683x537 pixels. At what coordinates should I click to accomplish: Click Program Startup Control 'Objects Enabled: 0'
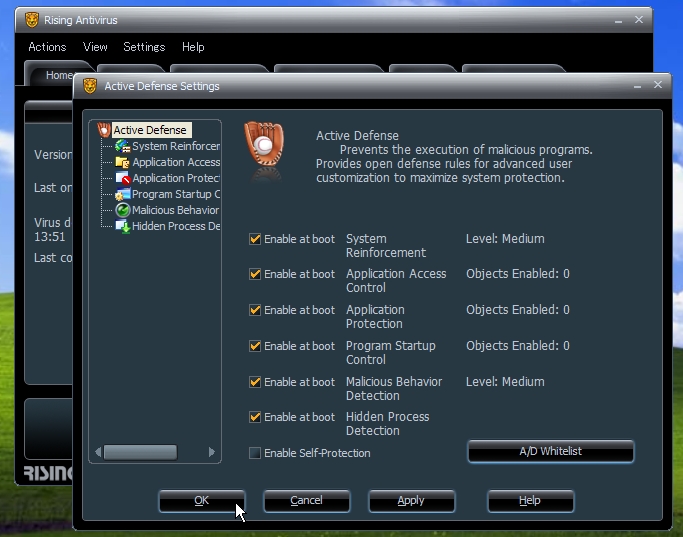pyautogui.click(x=518, y=346)
